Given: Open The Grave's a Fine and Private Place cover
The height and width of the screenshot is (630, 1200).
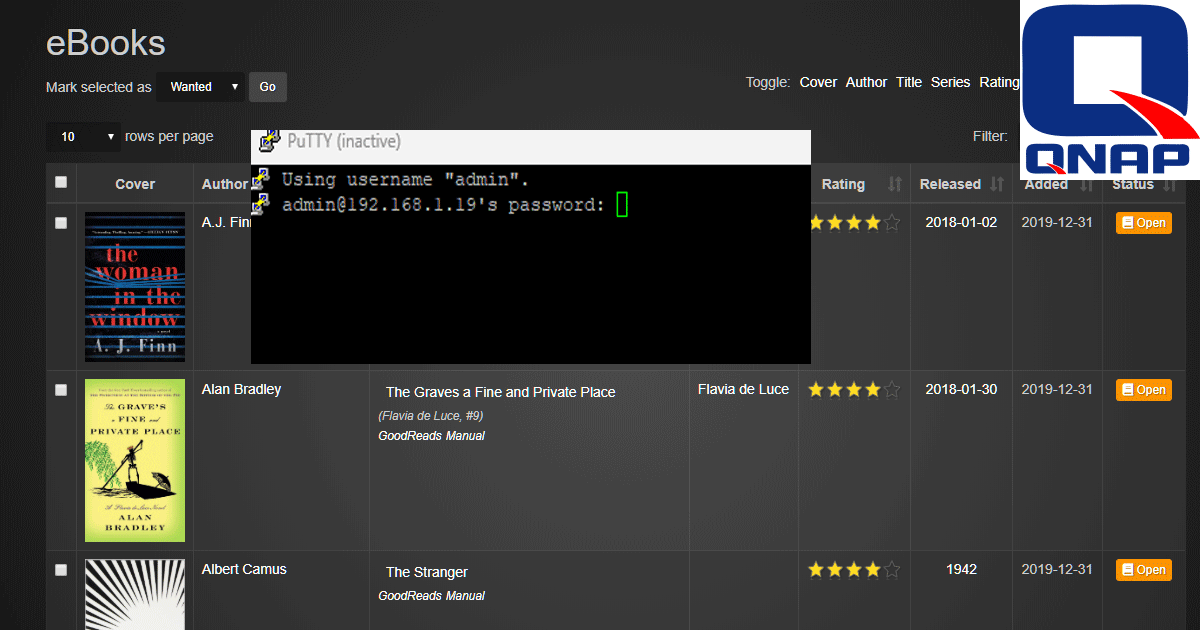Looking at the screenshot, I should click(x=135, y=460).
